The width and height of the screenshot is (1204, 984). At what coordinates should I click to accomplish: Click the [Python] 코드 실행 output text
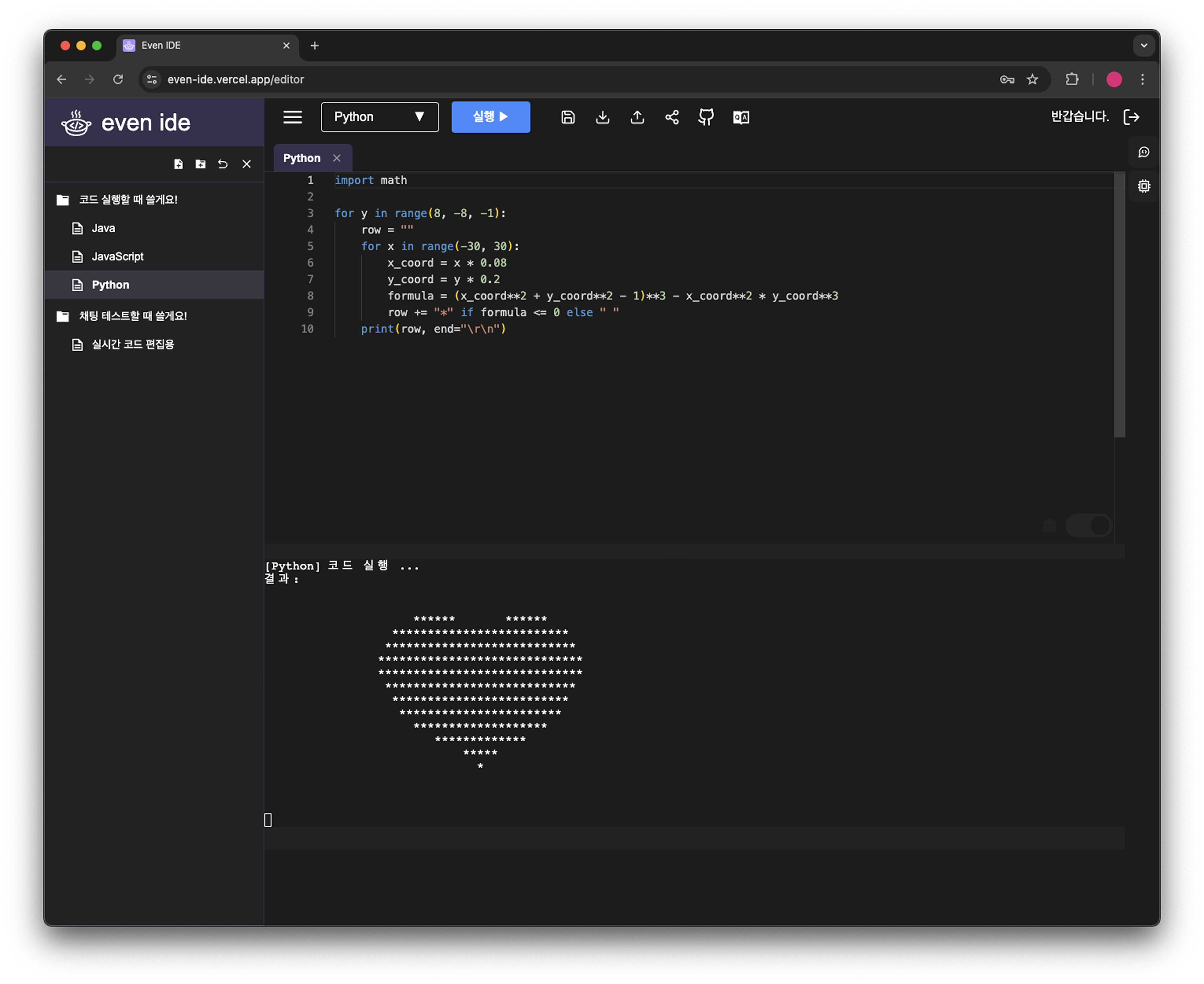click(x=342, y=566)
